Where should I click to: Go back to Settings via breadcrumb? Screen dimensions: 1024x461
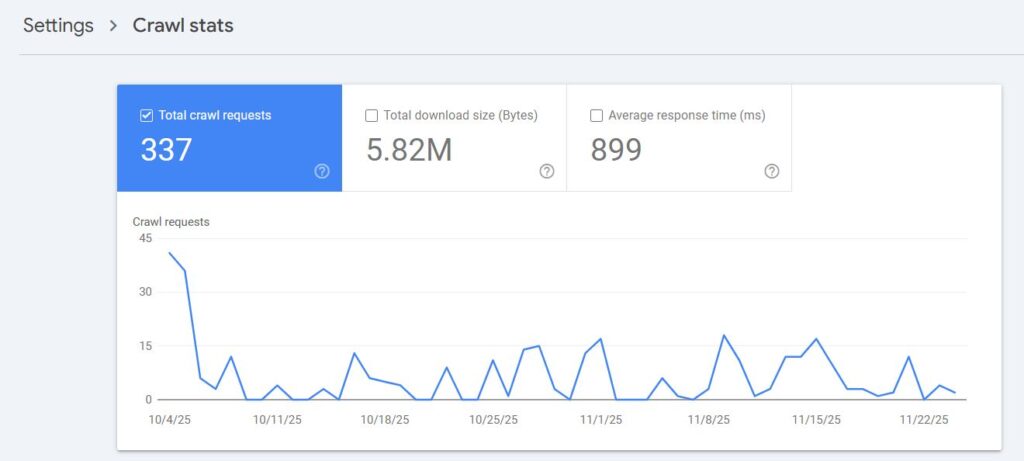click(58, 26)
